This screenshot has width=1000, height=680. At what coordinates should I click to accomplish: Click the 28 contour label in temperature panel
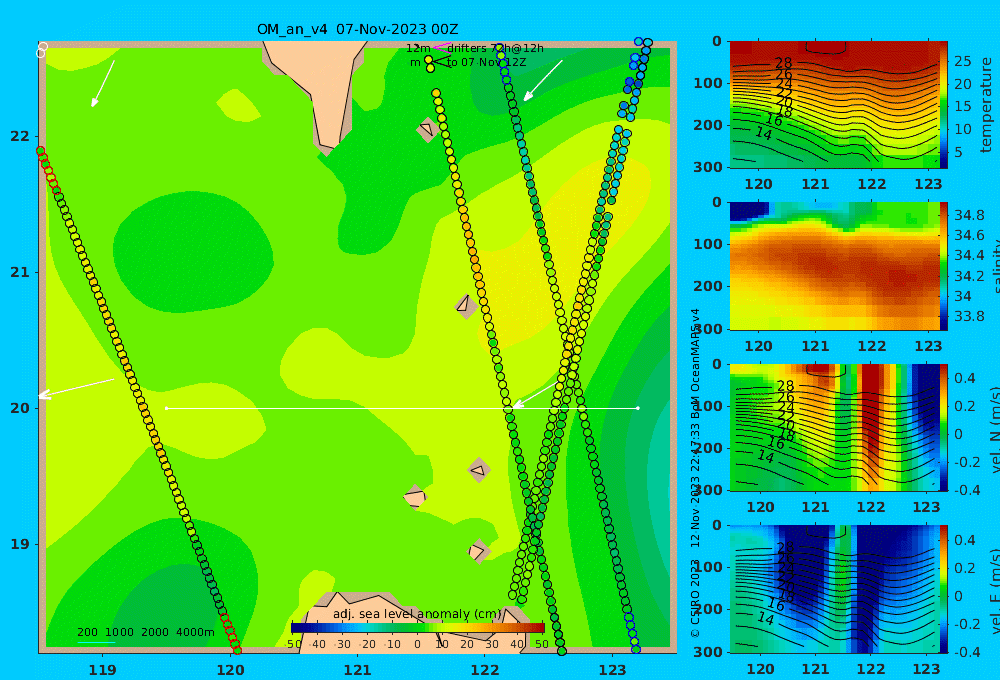click(x=783, y=63)
